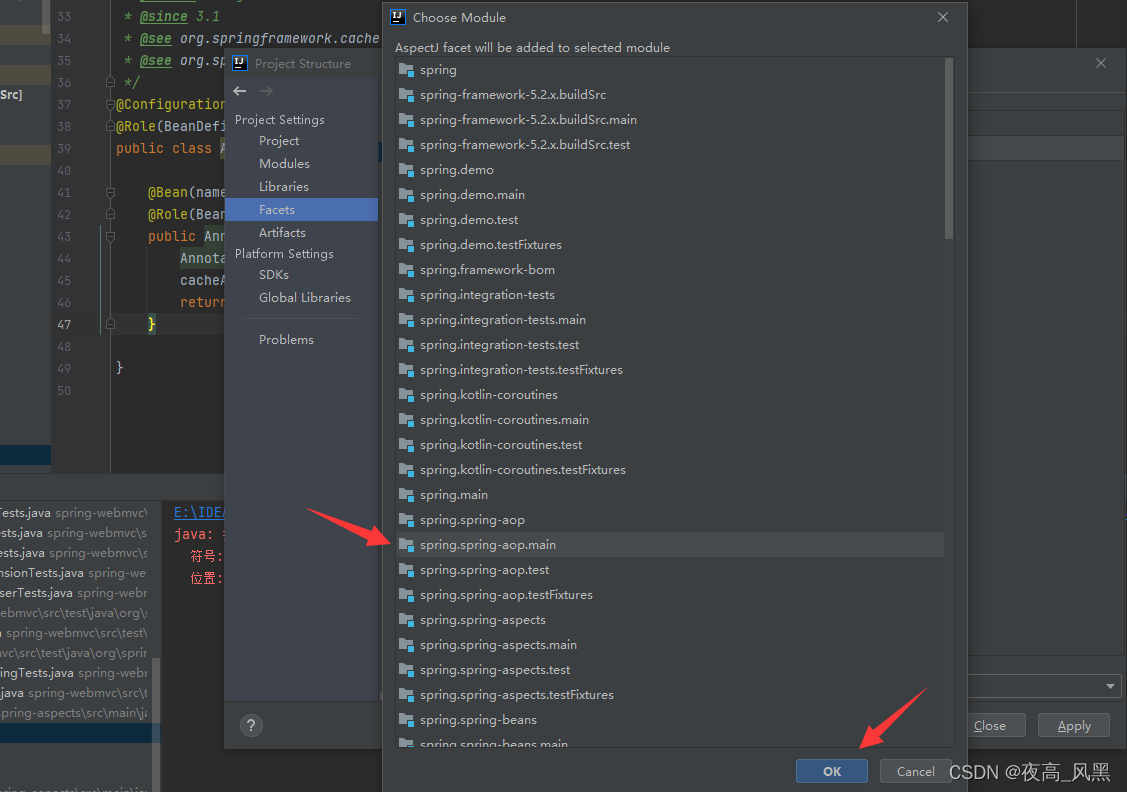Select spring-framework-5.2.x.buildSrc module

[669, 95]
